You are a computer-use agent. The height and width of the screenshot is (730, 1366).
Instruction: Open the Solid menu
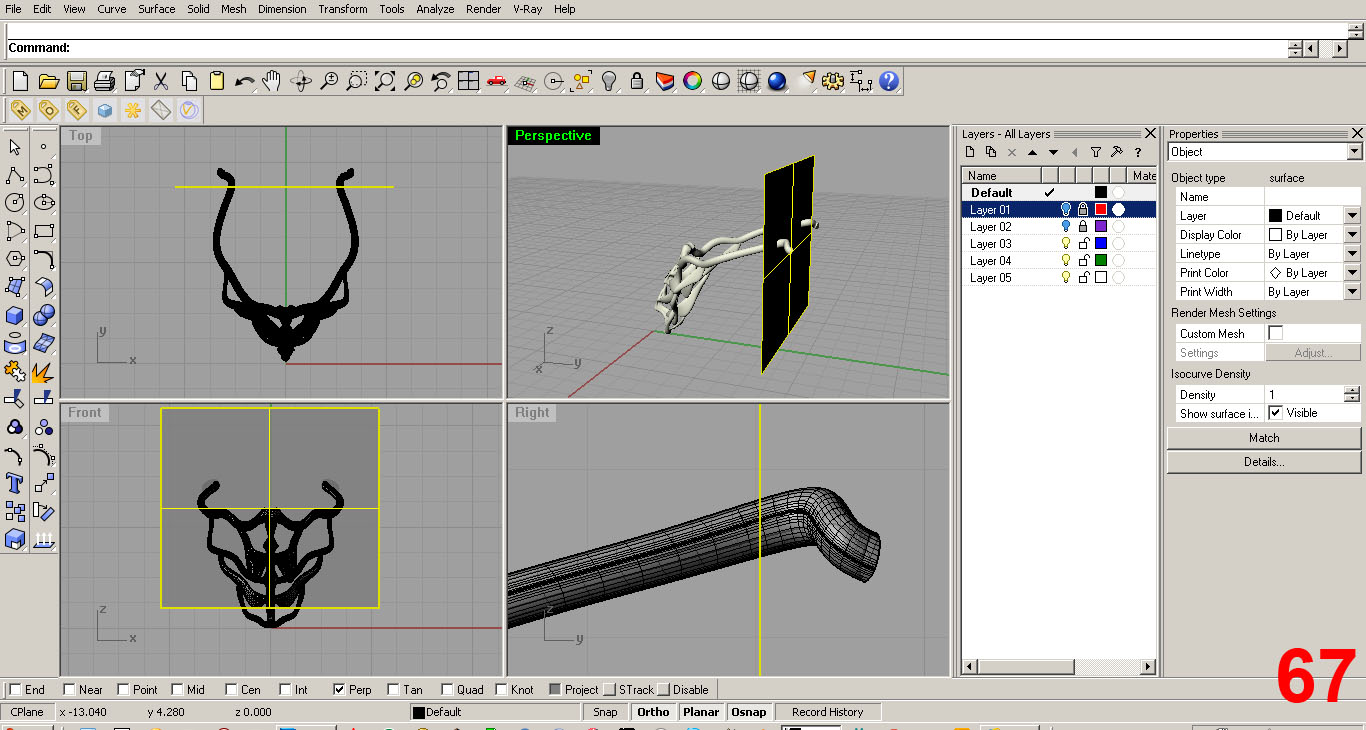(198, 9)
